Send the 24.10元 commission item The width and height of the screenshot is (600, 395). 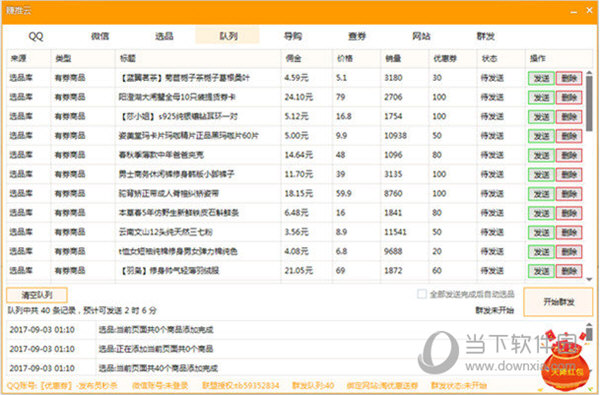coord(541,98)
